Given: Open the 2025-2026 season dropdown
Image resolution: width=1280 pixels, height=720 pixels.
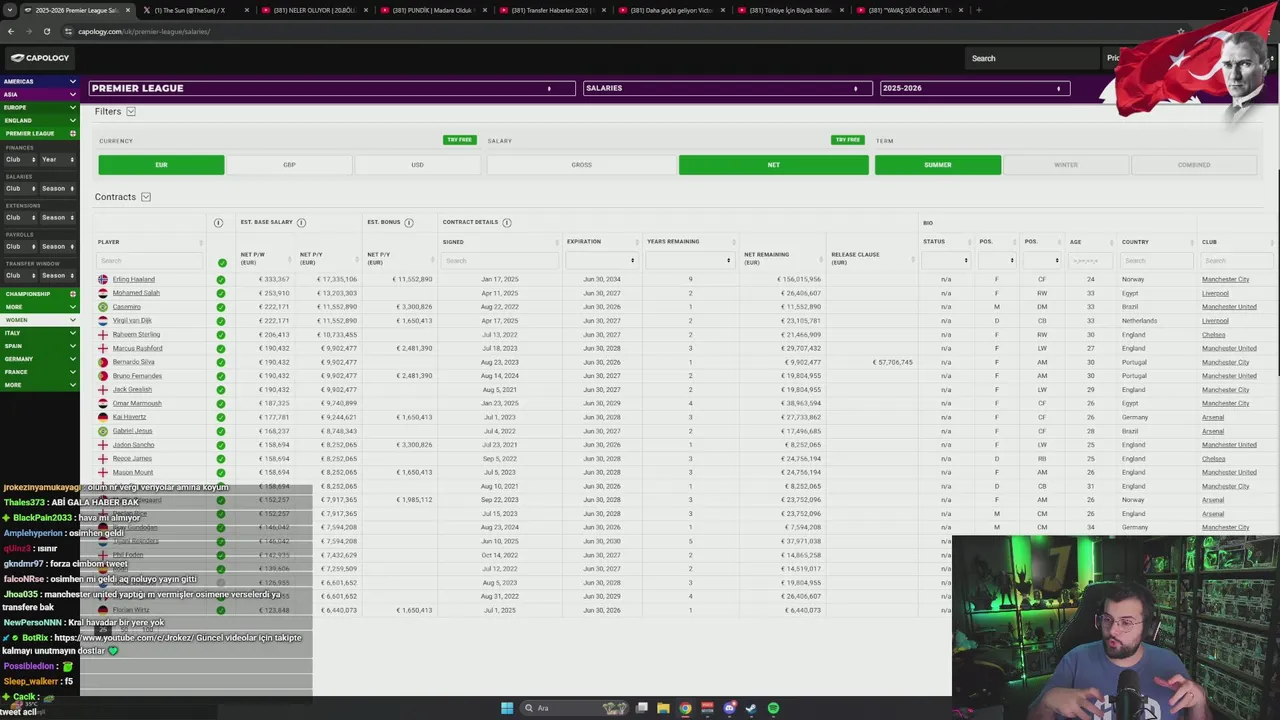Looking at the screenshot, I should point(974,88).
